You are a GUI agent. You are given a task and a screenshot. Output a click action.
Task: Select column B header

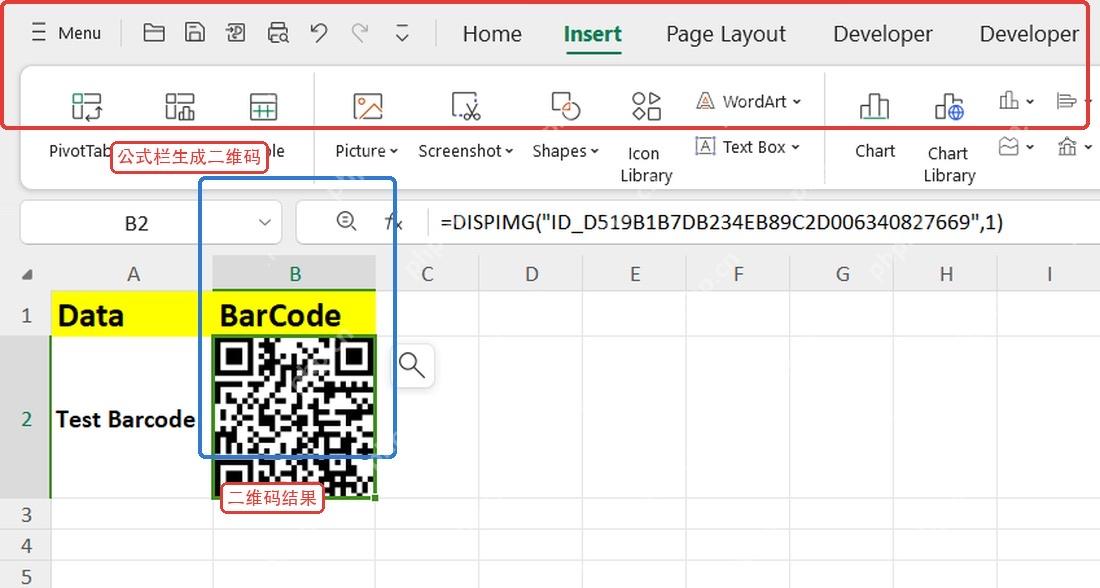pyautogui.click(x=295, y=274)
